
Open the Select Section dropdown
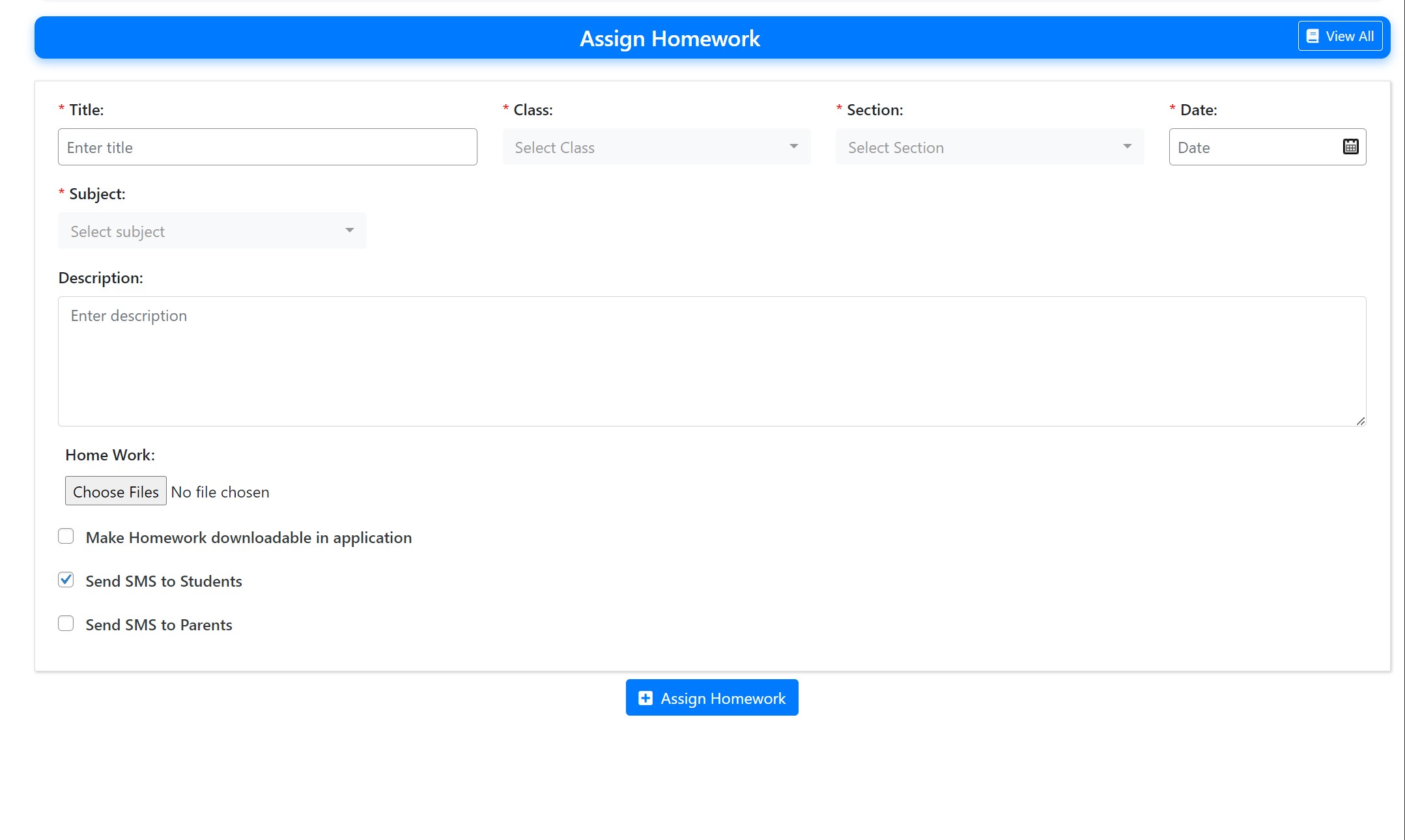(x=989, y=147)
